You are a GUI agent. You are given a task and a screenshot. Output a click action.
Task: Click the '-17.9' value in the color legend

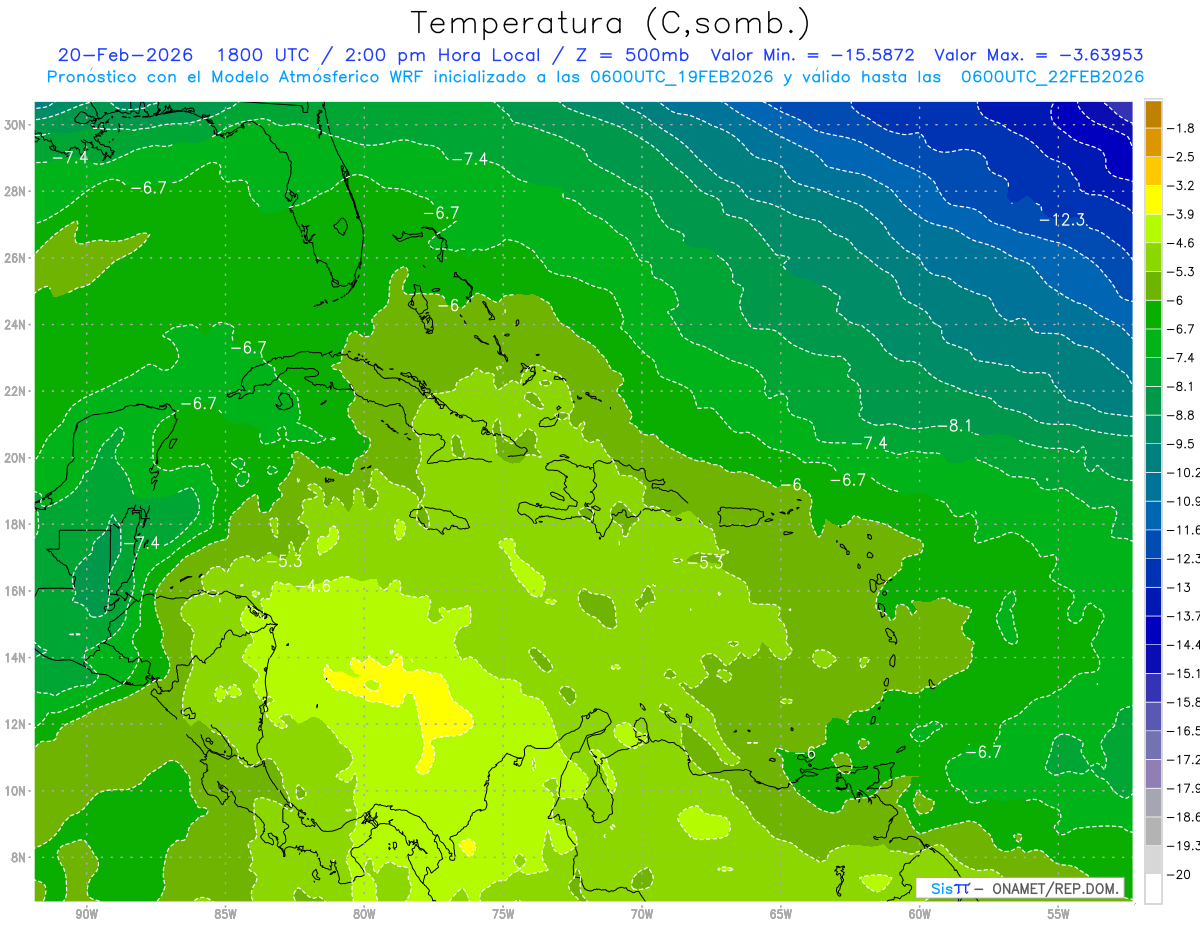click(x=1185, y=789)
